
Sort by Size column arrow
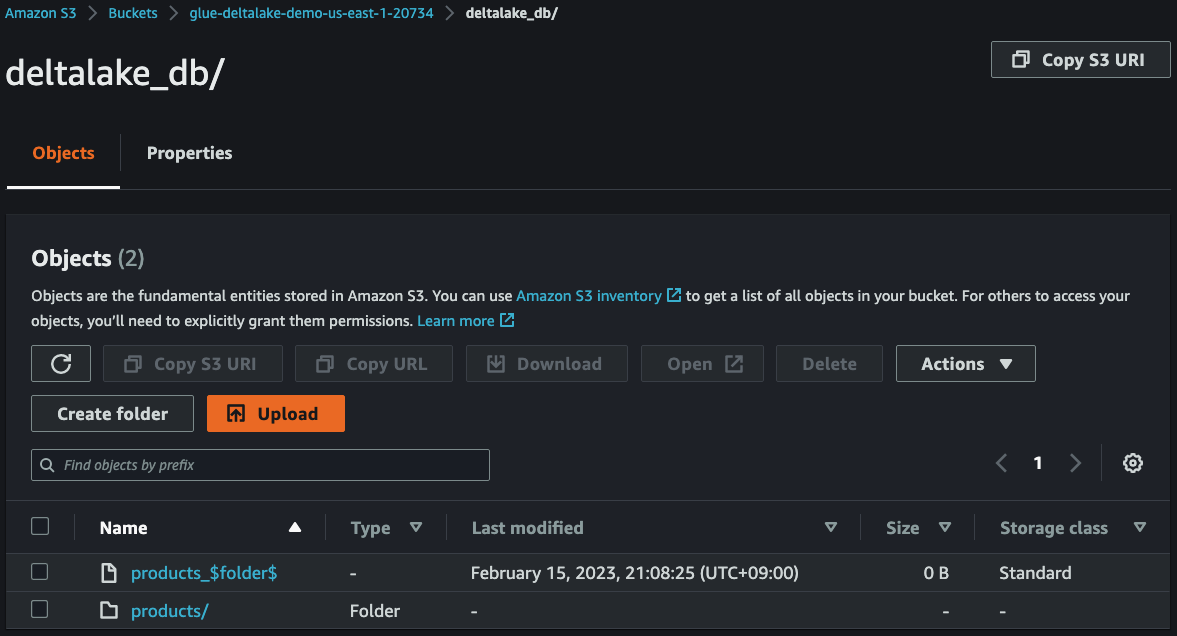point(945,527)
